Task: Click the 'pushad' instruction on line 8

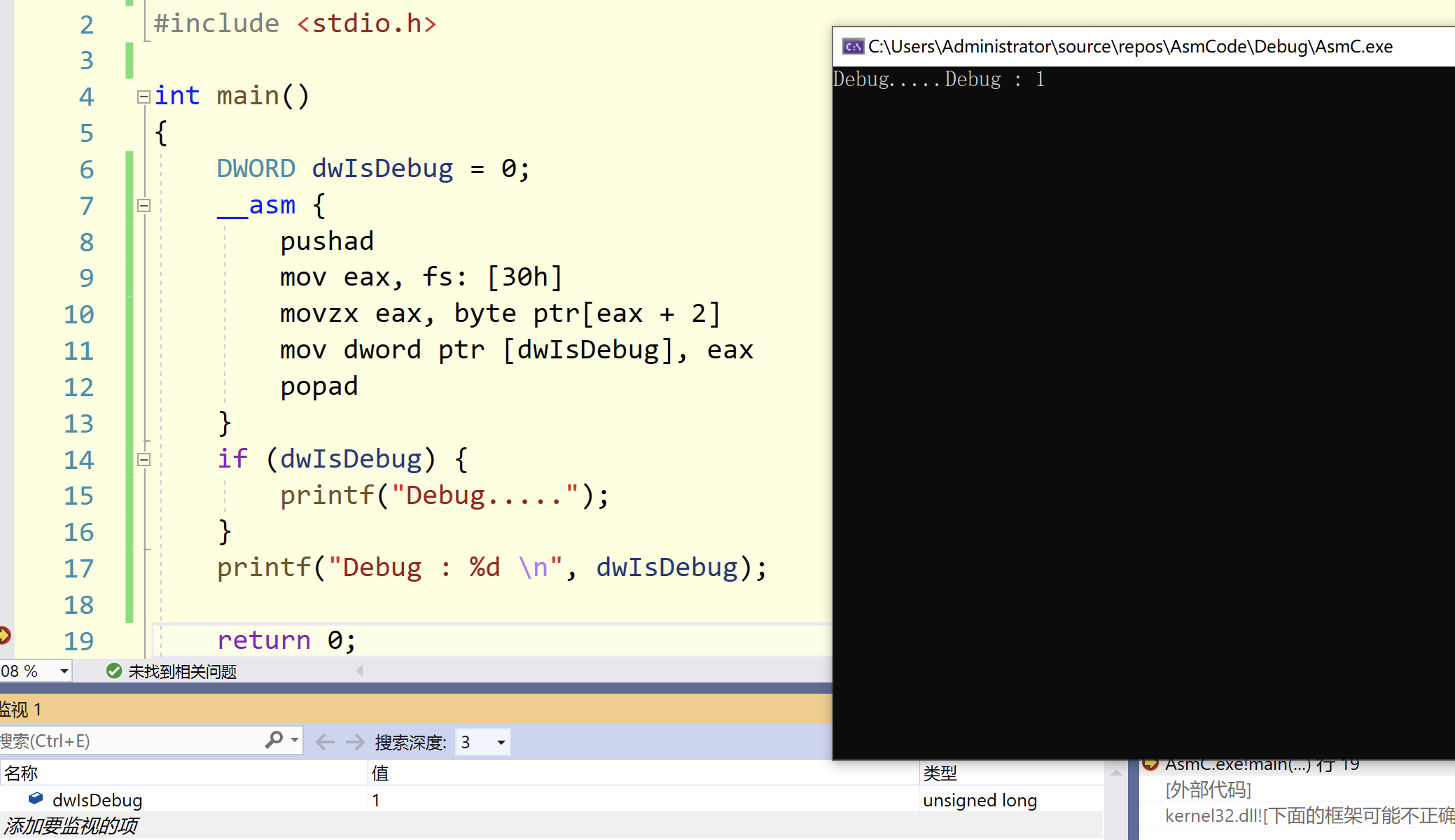Action: coord(327,241)
